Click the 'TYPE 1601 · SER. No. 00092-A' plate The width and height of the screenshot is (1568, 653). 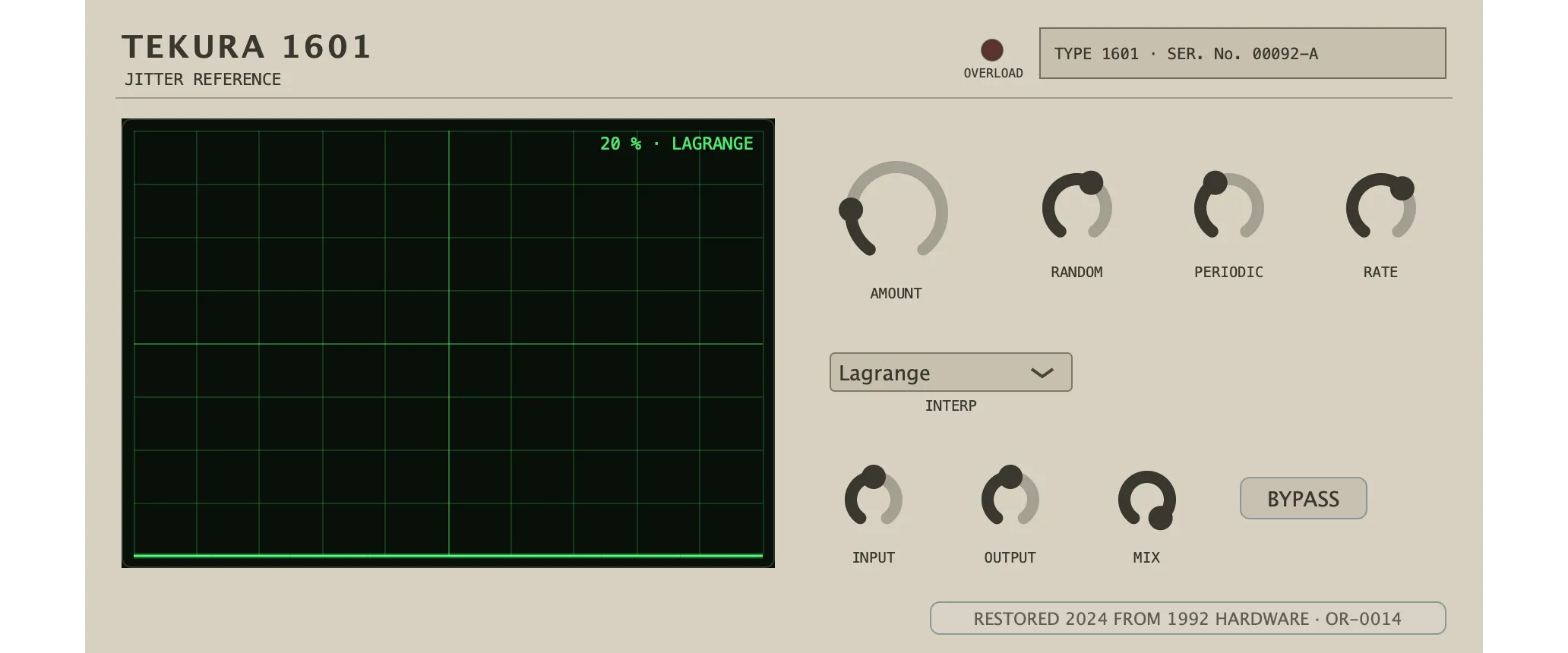[1242, 53]
